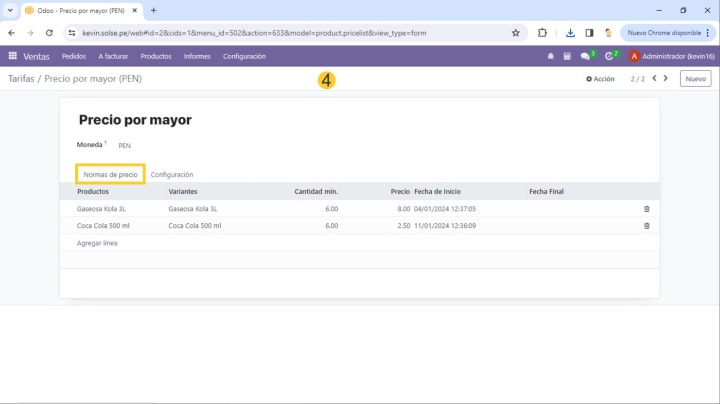Open the activities clock icon

coord(610,56)
